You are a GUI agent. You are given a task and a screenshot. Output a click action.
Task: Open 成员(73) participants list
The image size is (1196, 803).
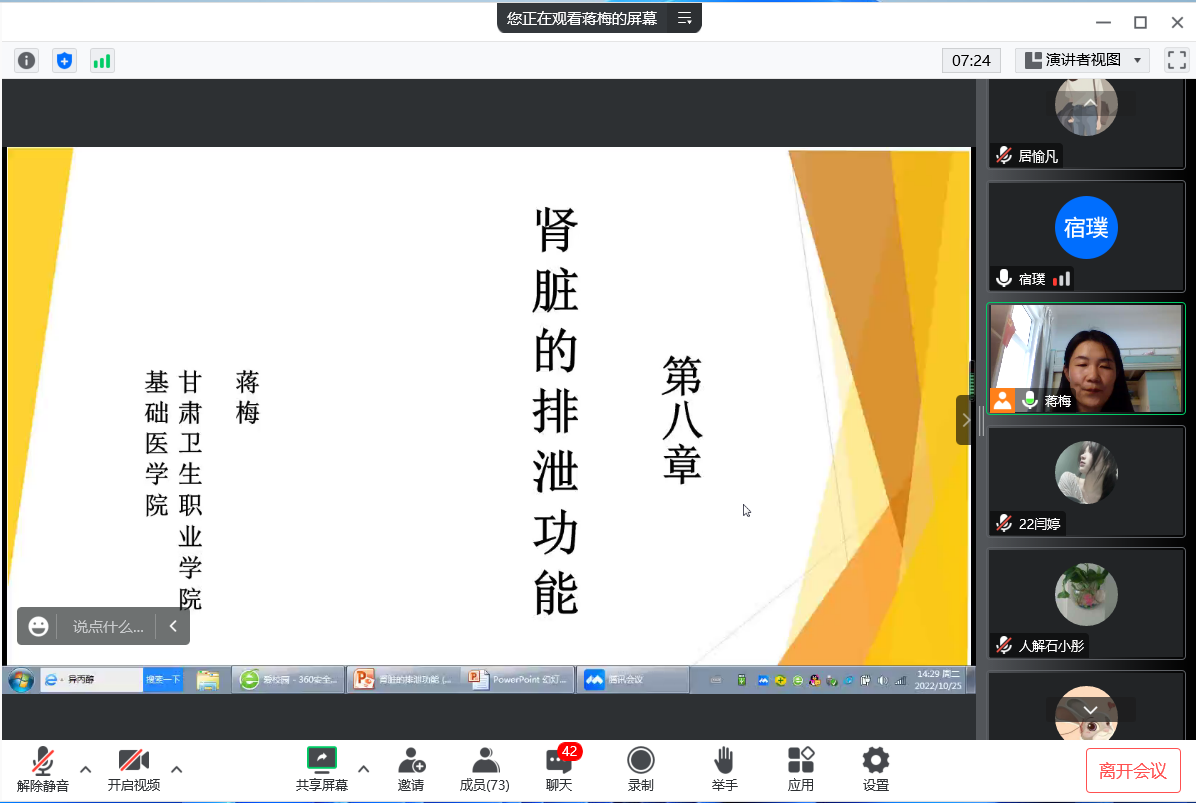click(x=485, y=769)
